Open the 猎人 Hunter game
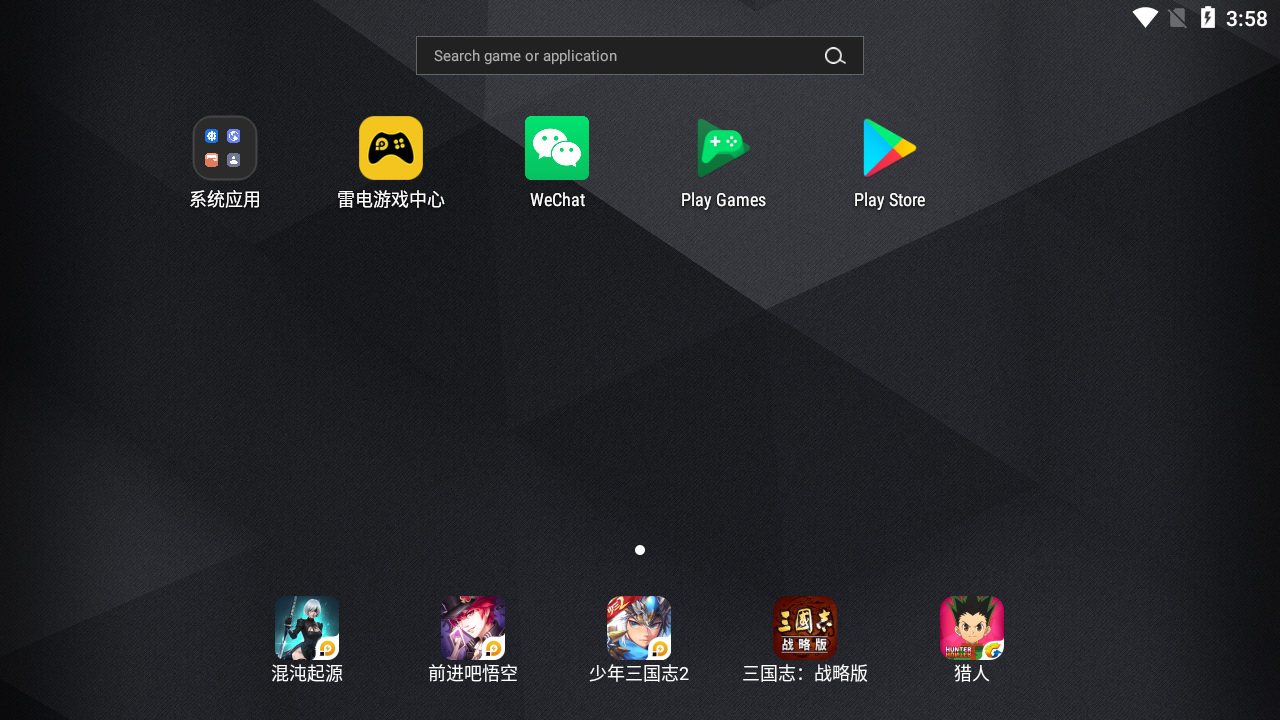 (x=972, y=628)
